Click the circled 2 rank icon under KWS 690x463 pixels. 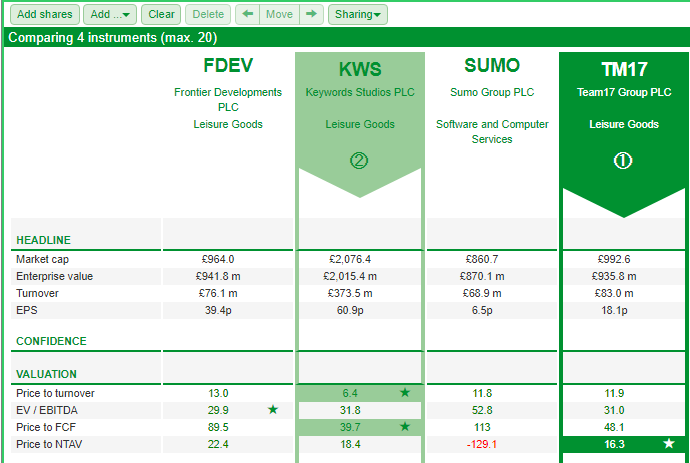pos(359,161)
